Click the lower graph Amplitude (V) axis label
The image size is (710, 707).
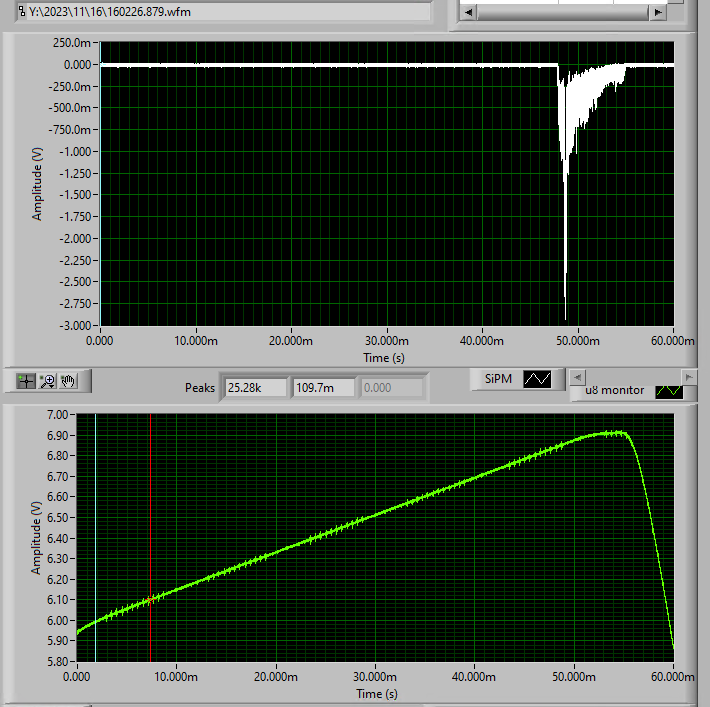(x=36, y=538)
